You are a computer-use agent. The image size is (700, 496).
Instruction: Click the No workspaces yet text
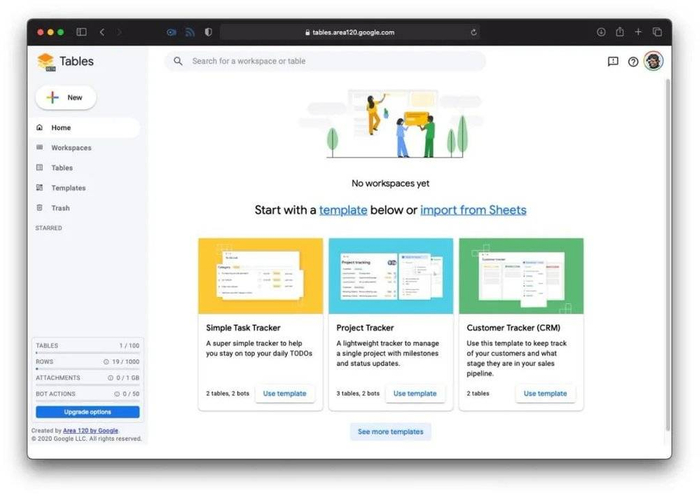(391, 183)
